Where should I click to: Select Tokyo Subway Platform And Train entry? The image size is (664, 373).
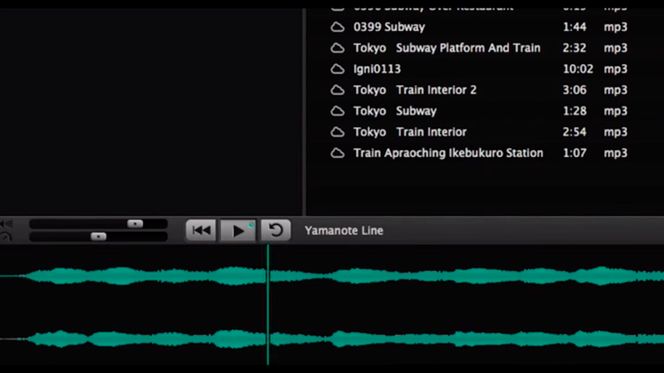click(x=479, y=48)
